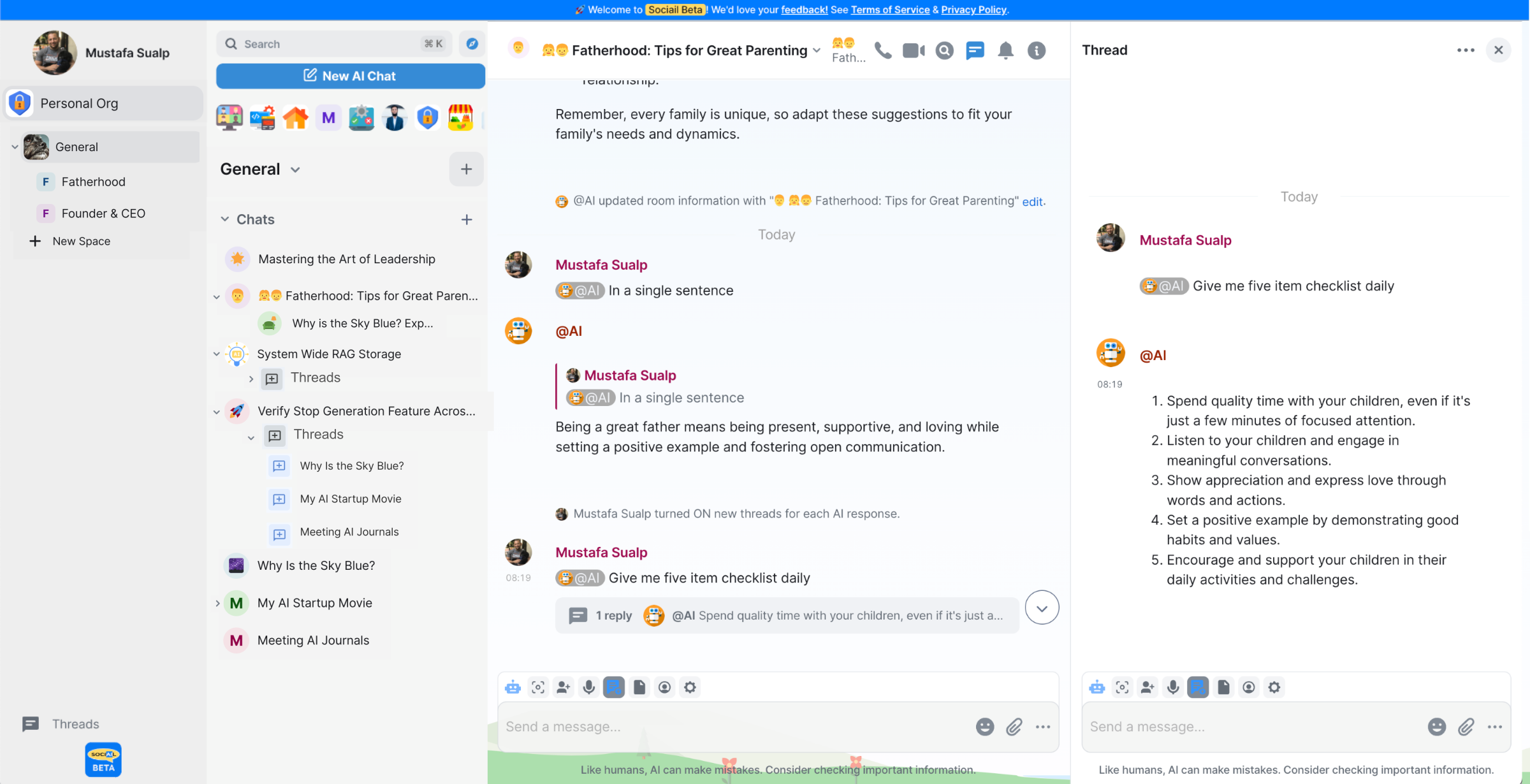Open the video conference monitor shortcut icon
This screenshot has width=1530, height=784.
click(229, 117)
